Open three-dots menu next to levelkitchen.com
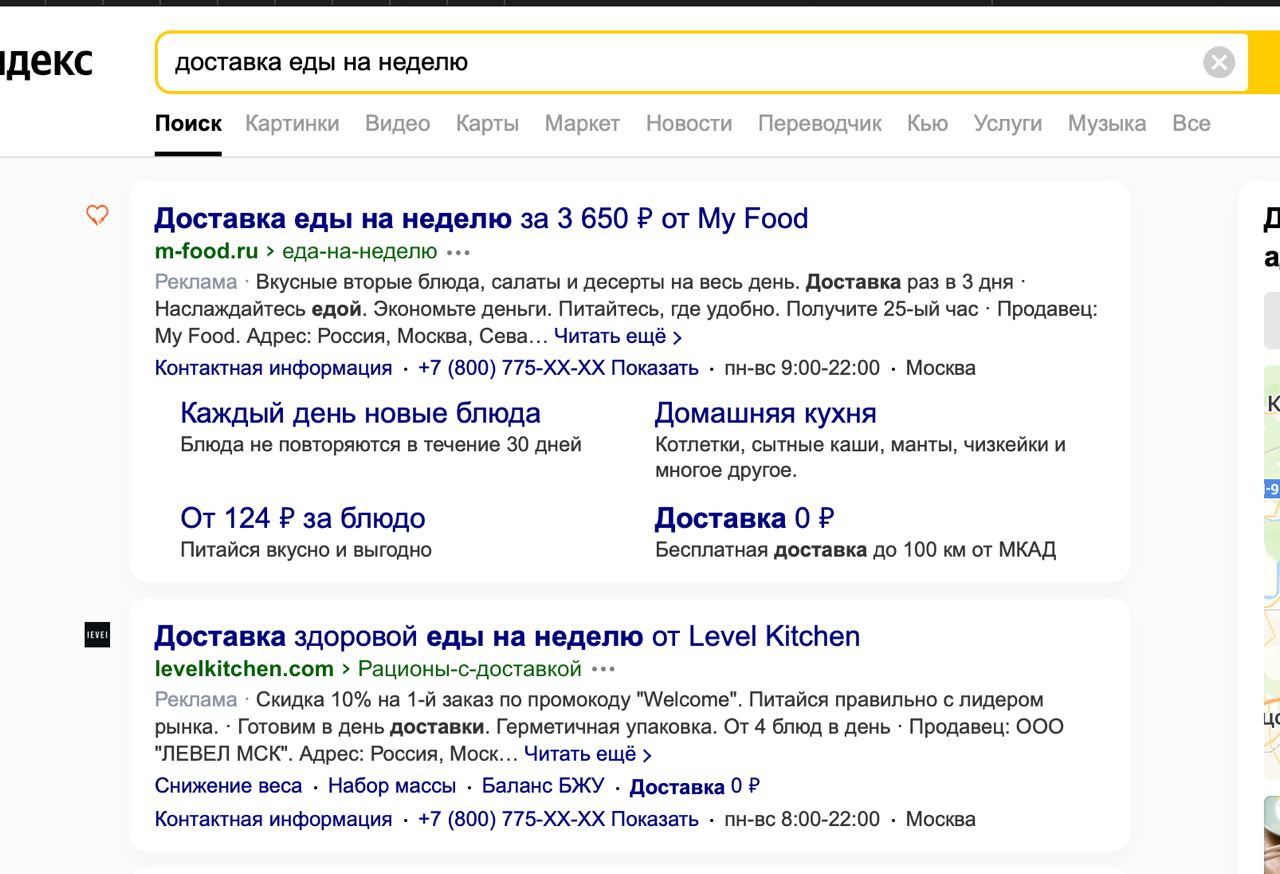The height and width of the screenshot is (874, 1280). (x=603, y=669)
